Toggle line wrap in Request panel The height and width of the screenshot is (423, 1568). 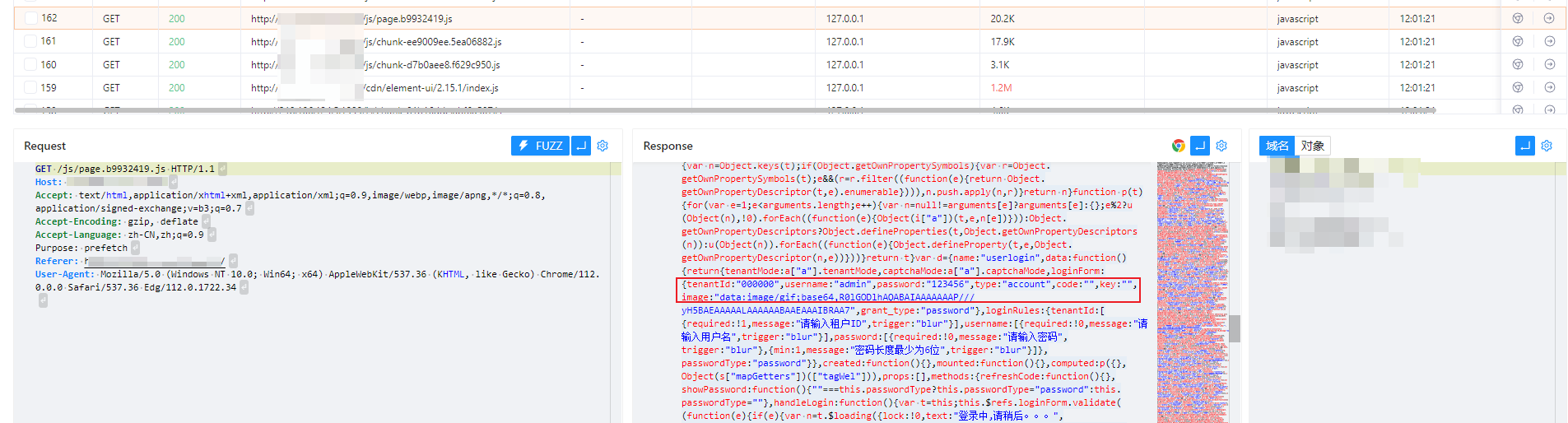point(581,146)
